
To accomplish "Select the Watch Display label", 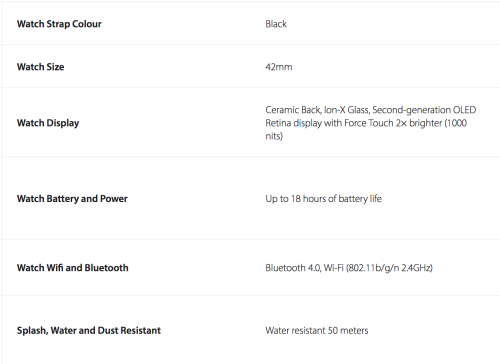I will pyautogui.click(x=48, y=123).
